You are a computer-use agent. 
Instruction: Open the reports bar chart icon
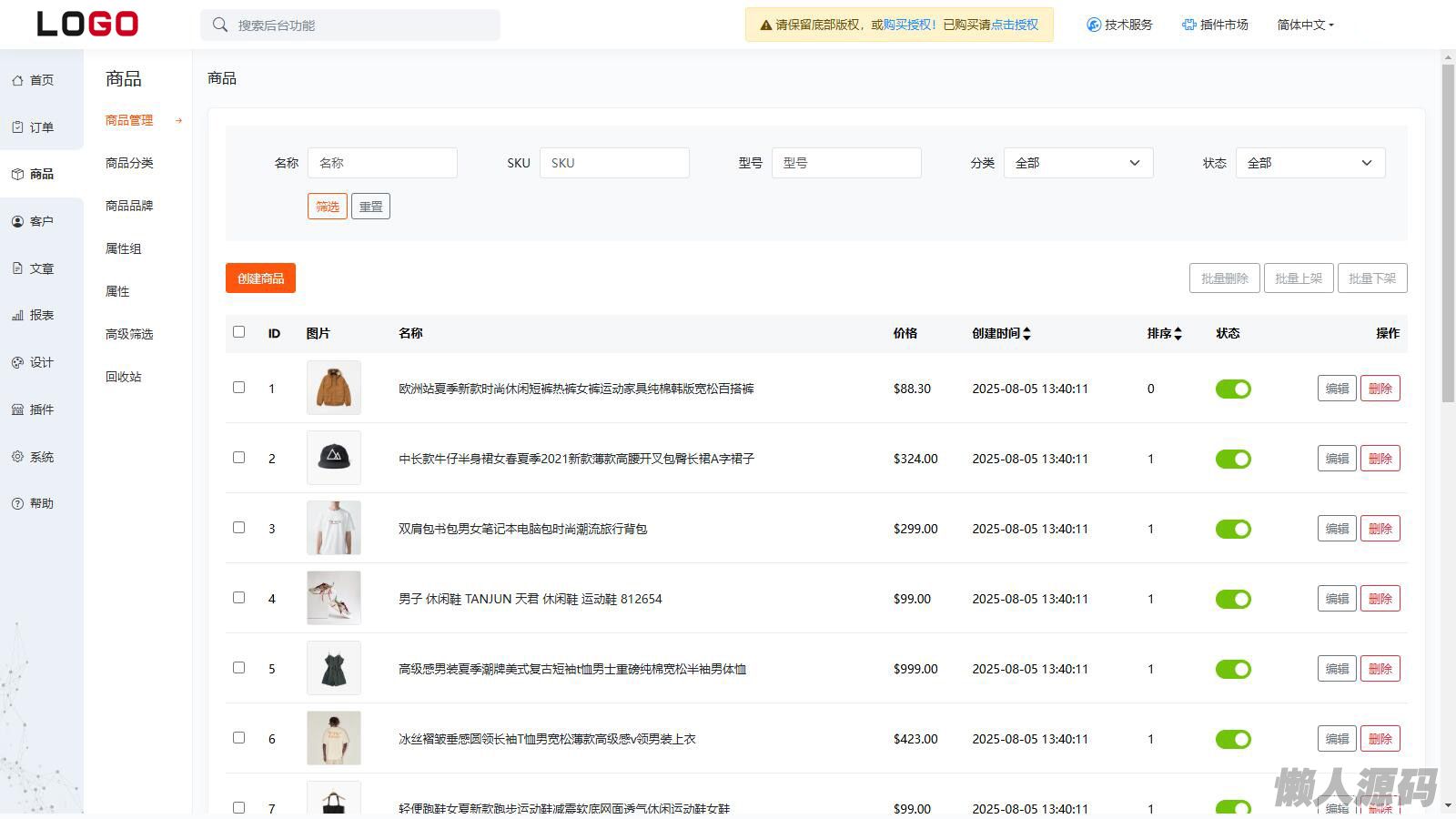pyautogui.click(x=17, y=316)
